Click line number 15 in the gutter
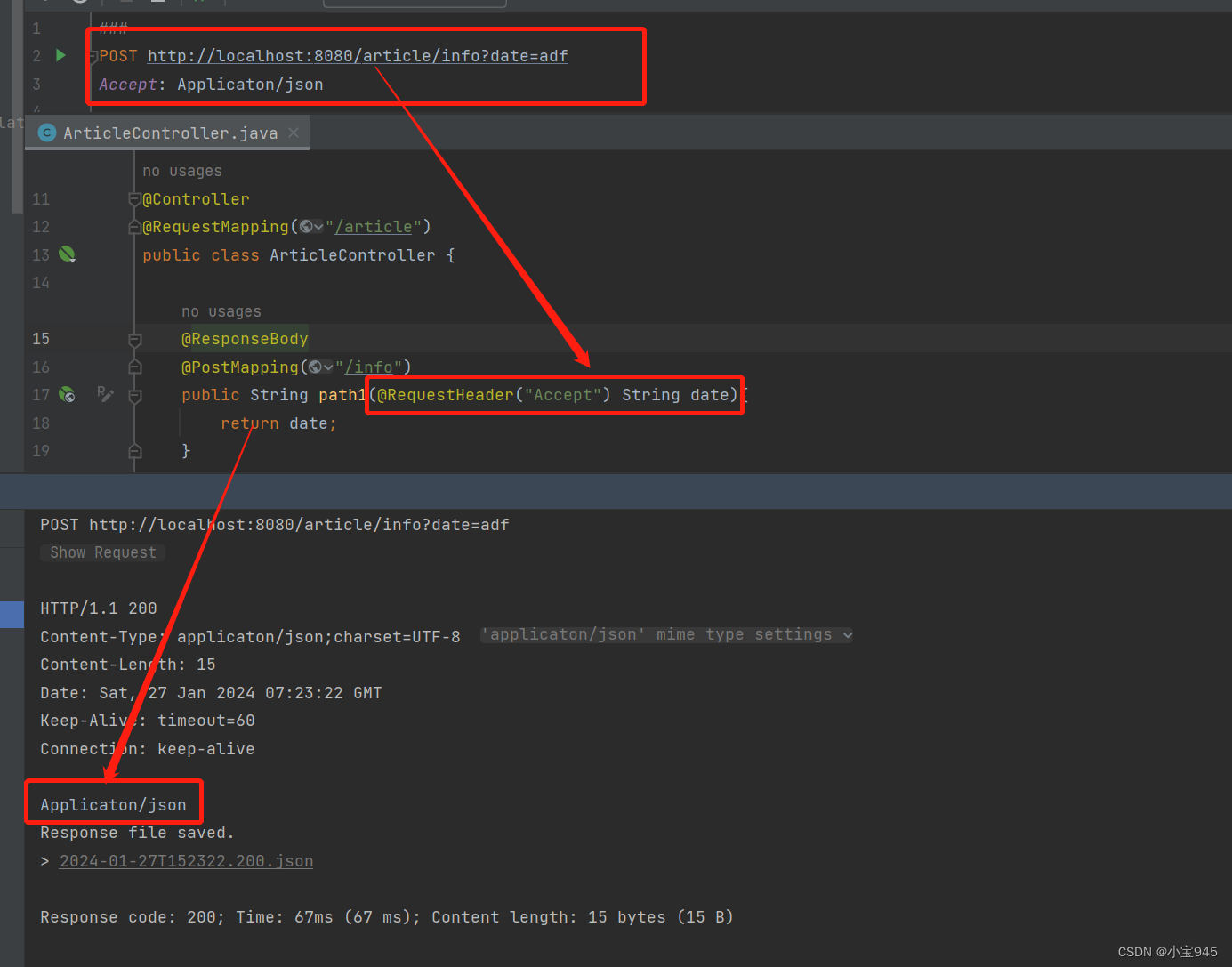This screenshot has height=967, width=1232. tap(41, 339)
